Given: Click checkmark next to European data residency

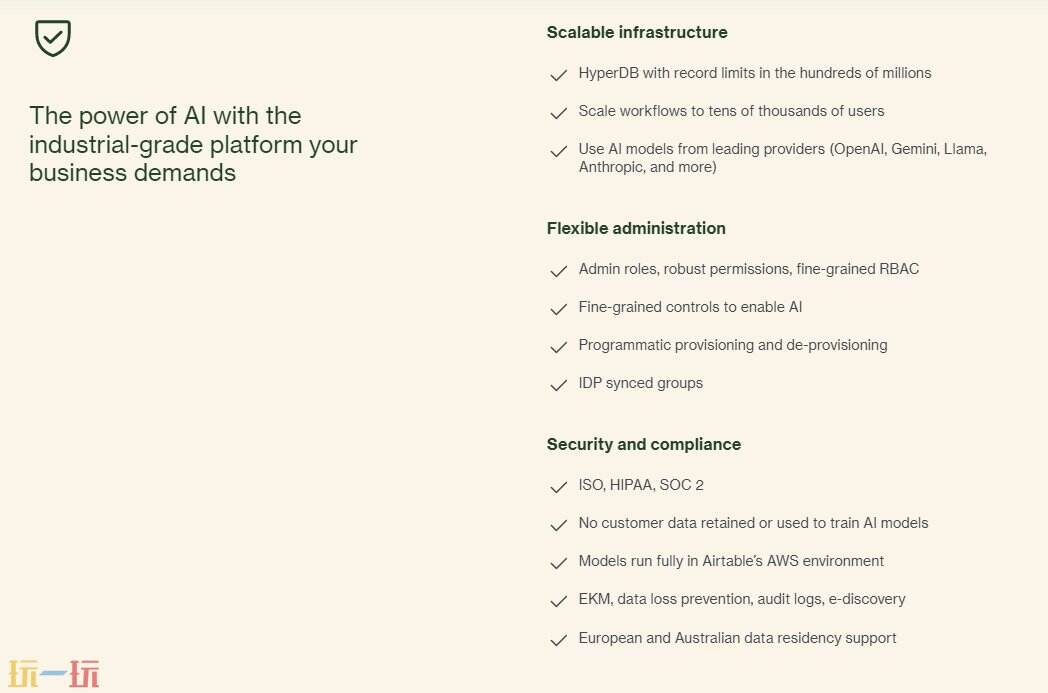Looking at the screenshot, I should point(559,640).
